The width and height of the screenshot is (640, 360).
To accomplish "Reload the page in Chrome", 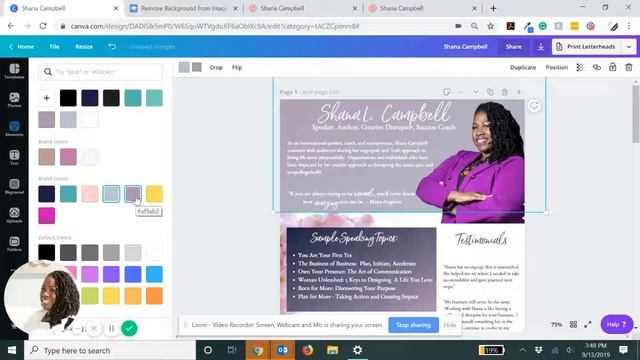I will click(x=43, y=26).
